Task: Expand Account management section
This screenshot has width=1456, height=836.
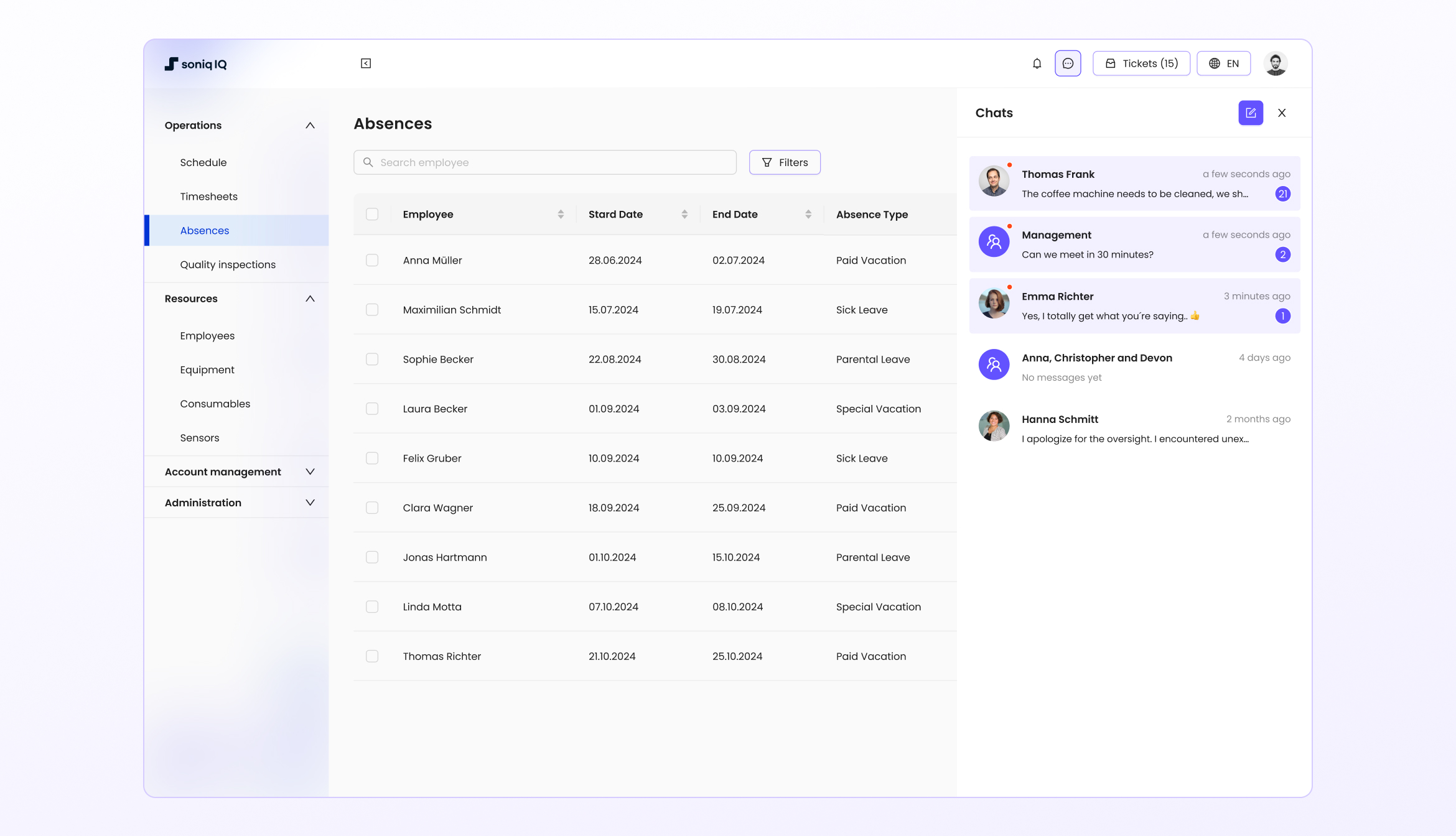Action: [x=310, y=471]
